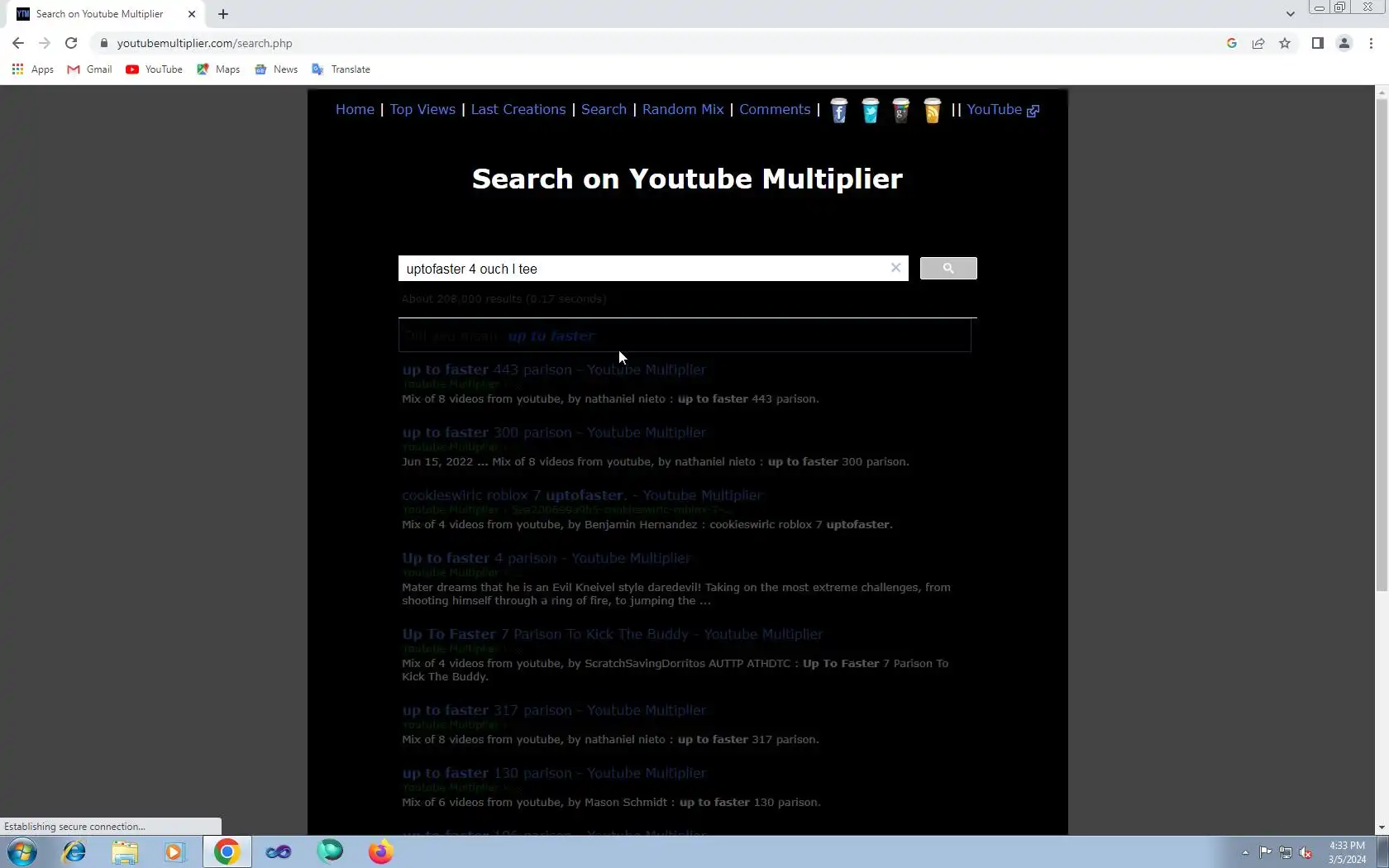Viewport: 1389px width, 868px height.
Task: Open the Apps bookmark shortcut
Action: pos(33,69)
